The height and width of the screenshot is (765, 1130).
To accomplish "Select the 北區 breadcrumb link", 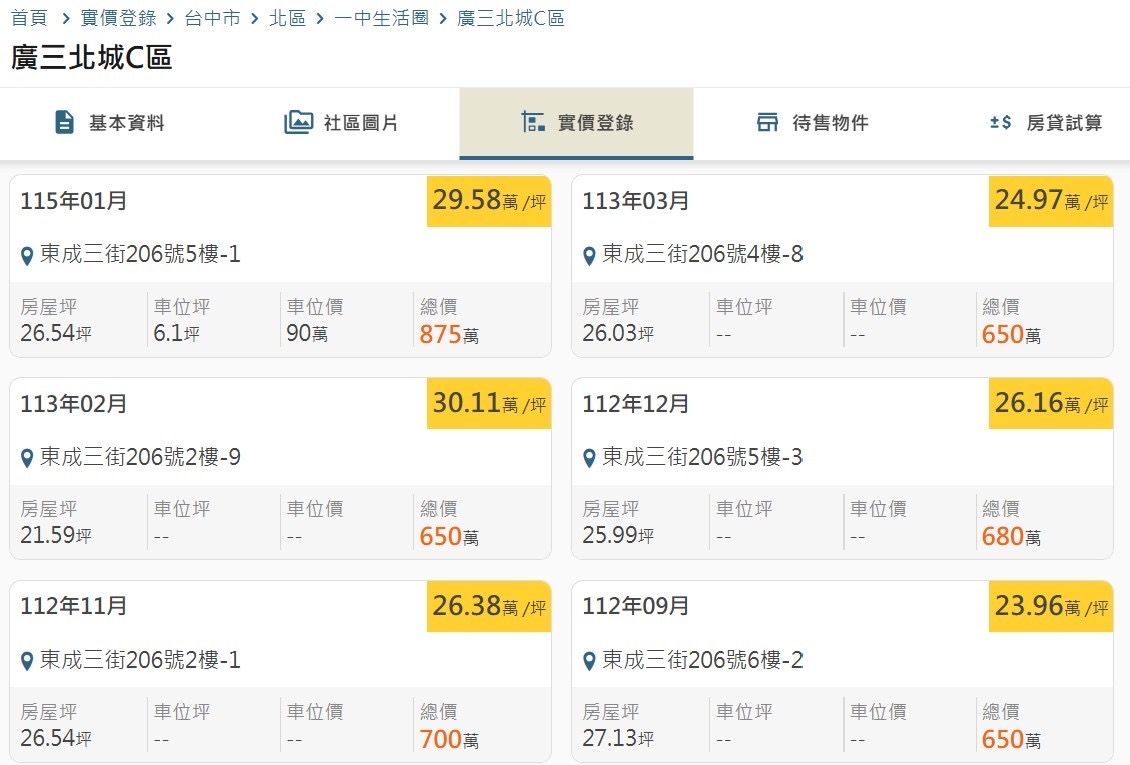I will (288, 18).
